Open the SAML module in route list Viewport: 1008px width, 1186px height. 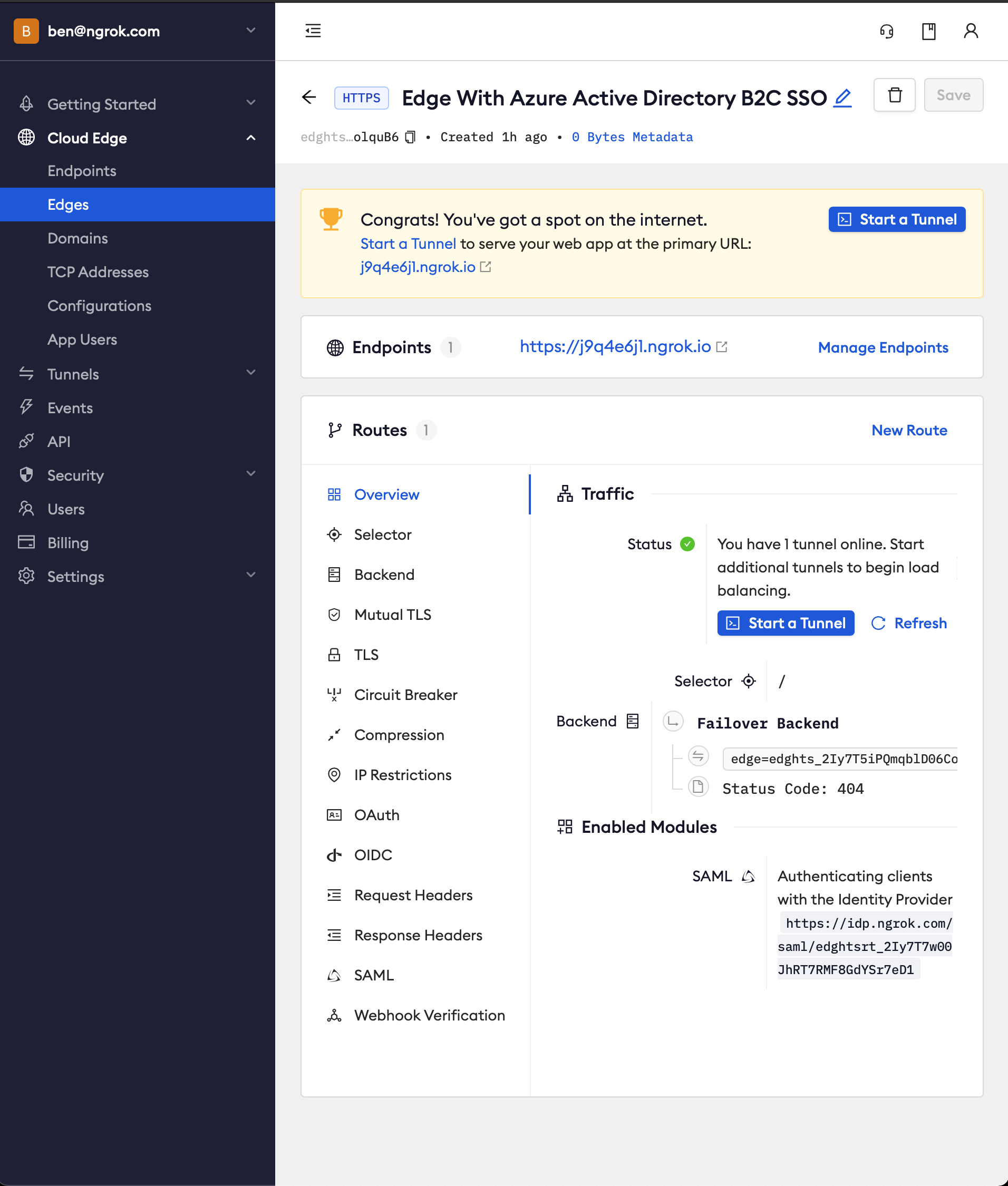pos(415,975)
